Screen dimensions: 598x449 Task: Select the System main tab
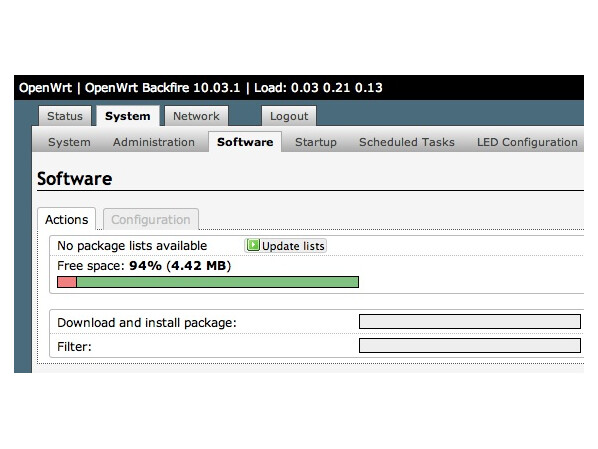coord(128,116)
